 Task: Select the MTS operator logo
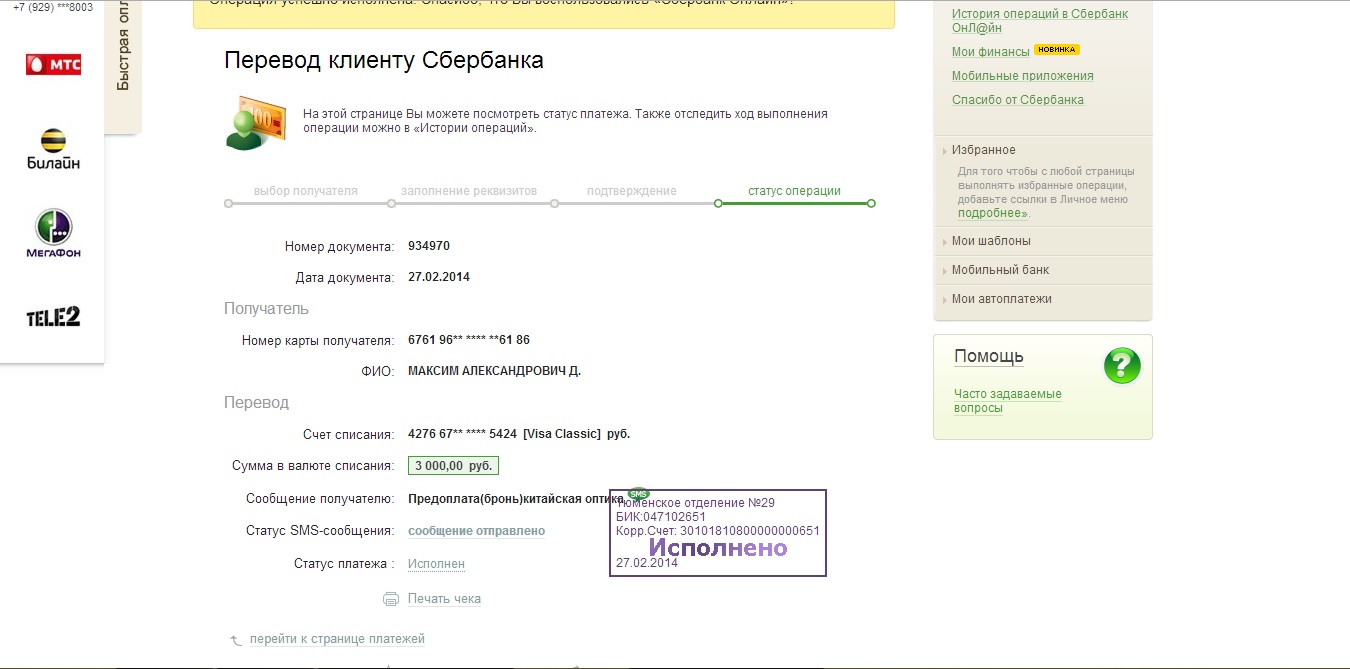click(x=53, y=65)
